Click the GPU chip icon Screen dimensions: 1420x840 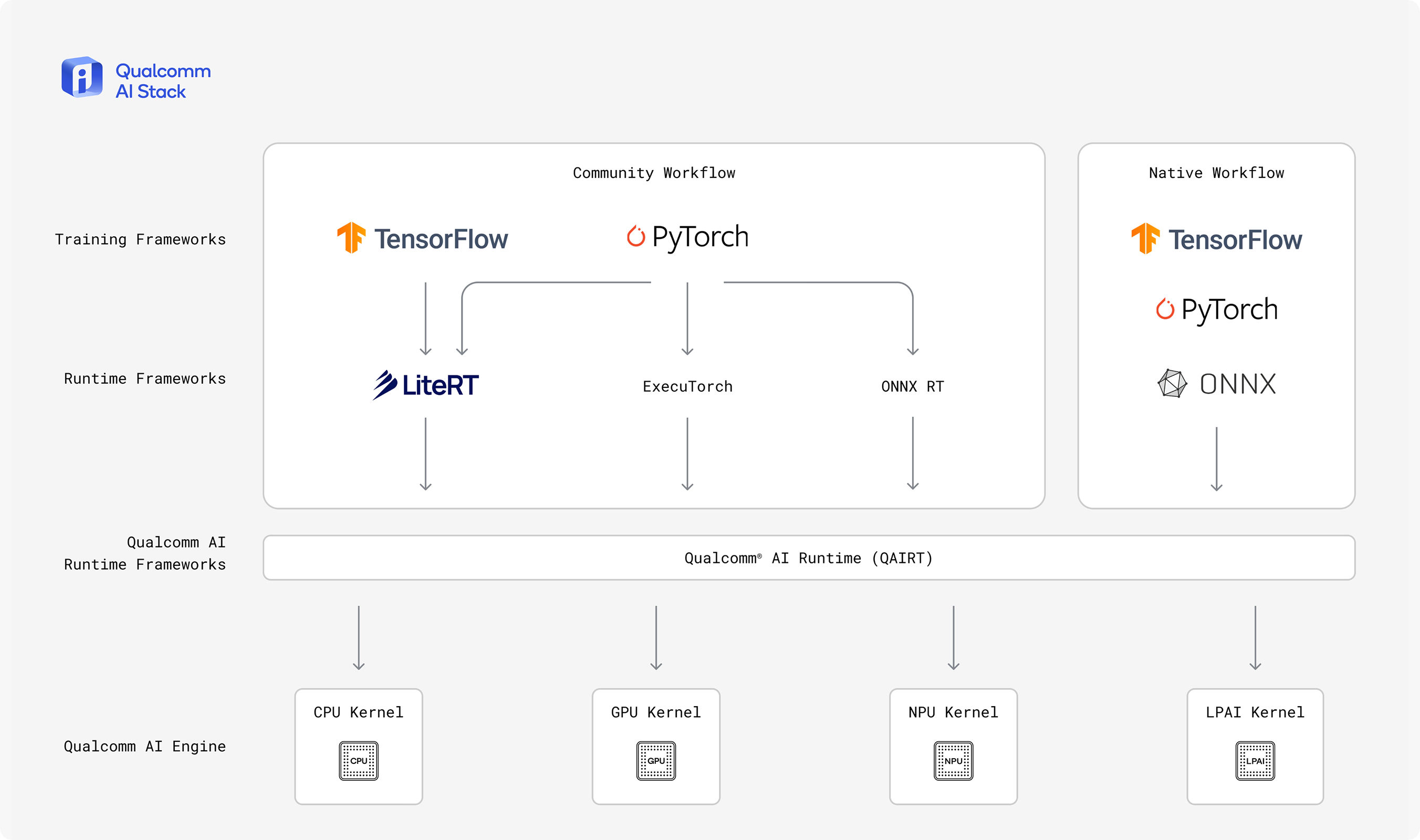click(655, 761)
